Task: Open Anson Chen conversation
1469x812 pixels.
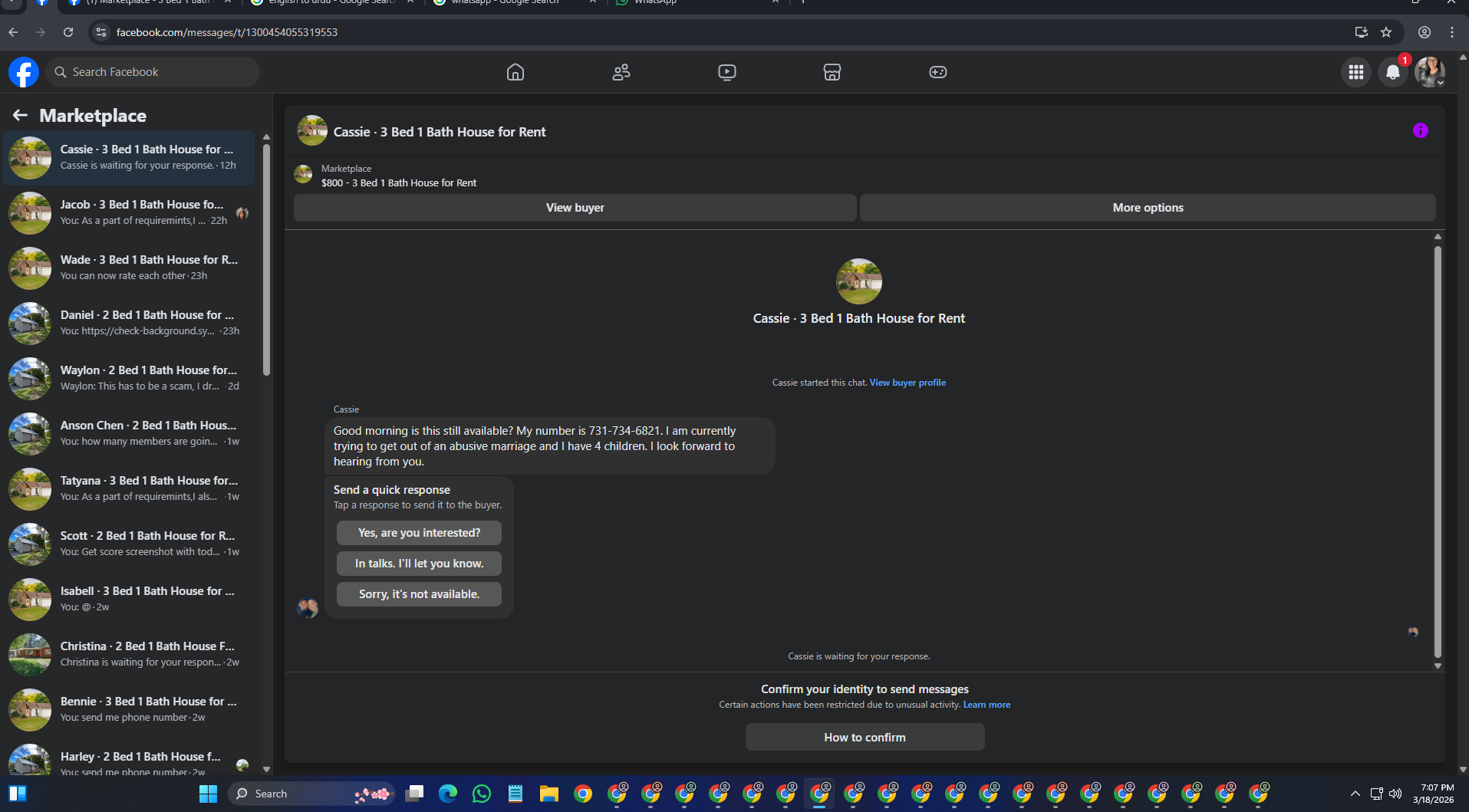Action: tap(129, 433)
